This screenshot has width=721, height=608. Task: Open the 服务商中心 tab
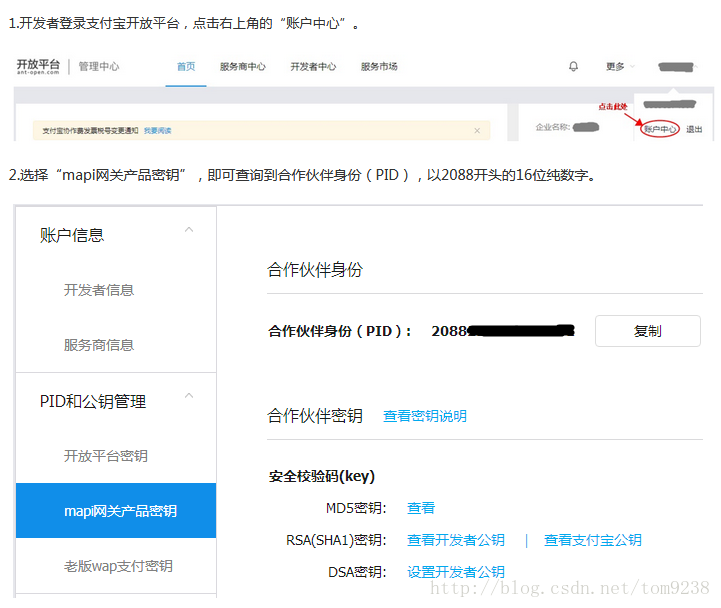pyautogui.click(x=243, y=67)
